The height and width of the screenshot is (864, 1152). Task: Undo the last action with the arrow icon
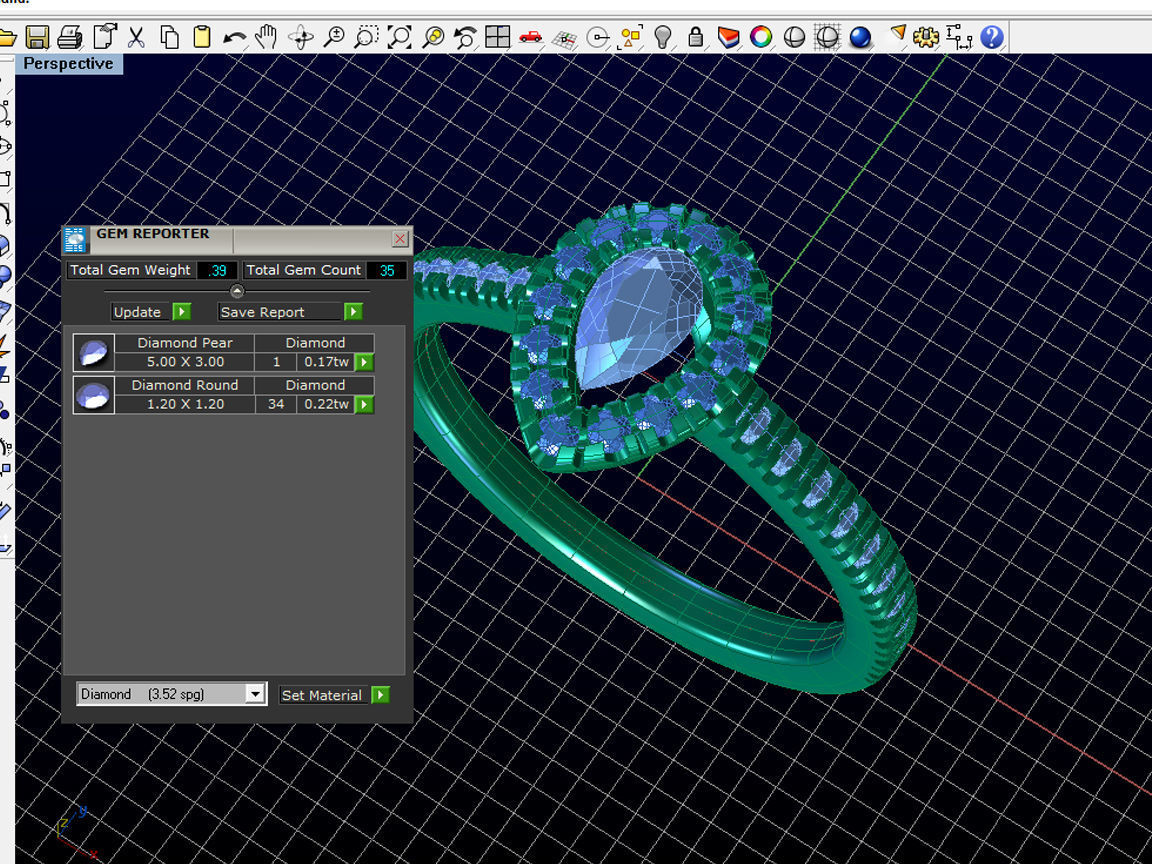234,37
